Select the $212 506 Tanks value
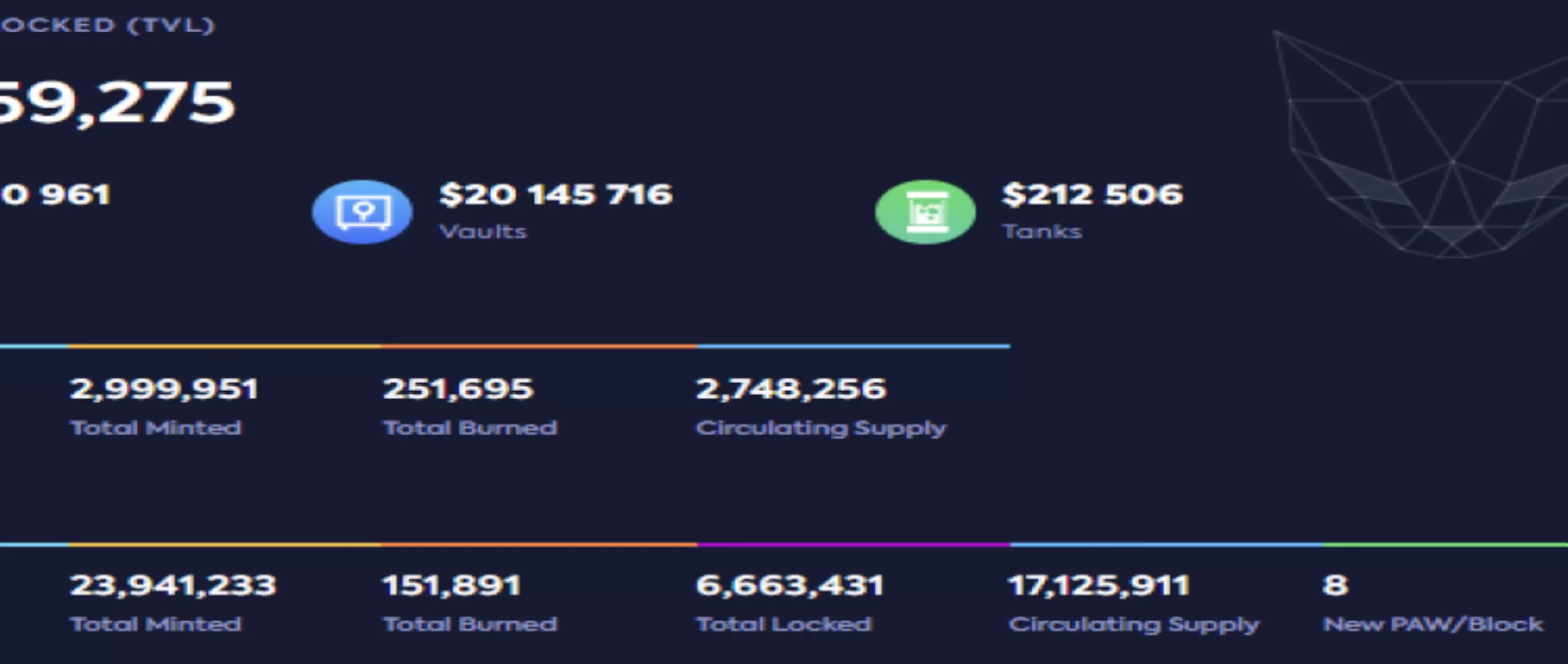 click(1092, 194)
